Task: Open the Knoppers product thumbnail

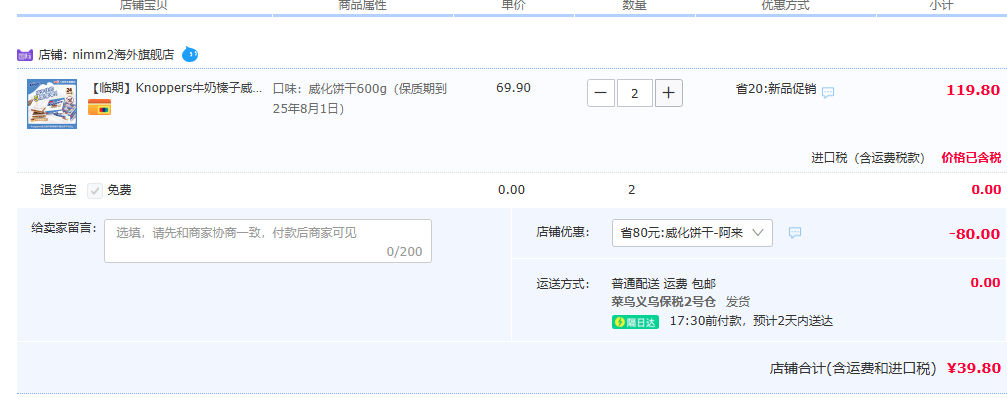Action: (x=52, y=104)
